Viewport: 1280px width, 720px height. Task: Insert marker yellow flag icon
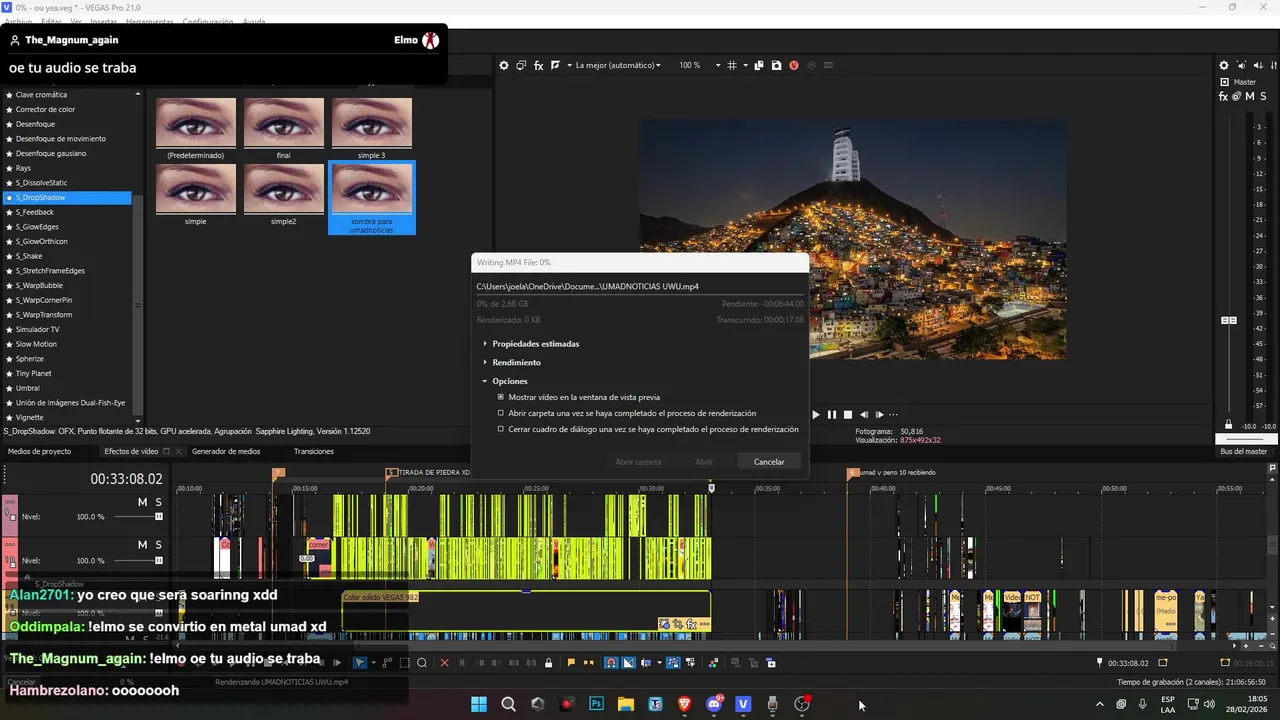point(571,662)
